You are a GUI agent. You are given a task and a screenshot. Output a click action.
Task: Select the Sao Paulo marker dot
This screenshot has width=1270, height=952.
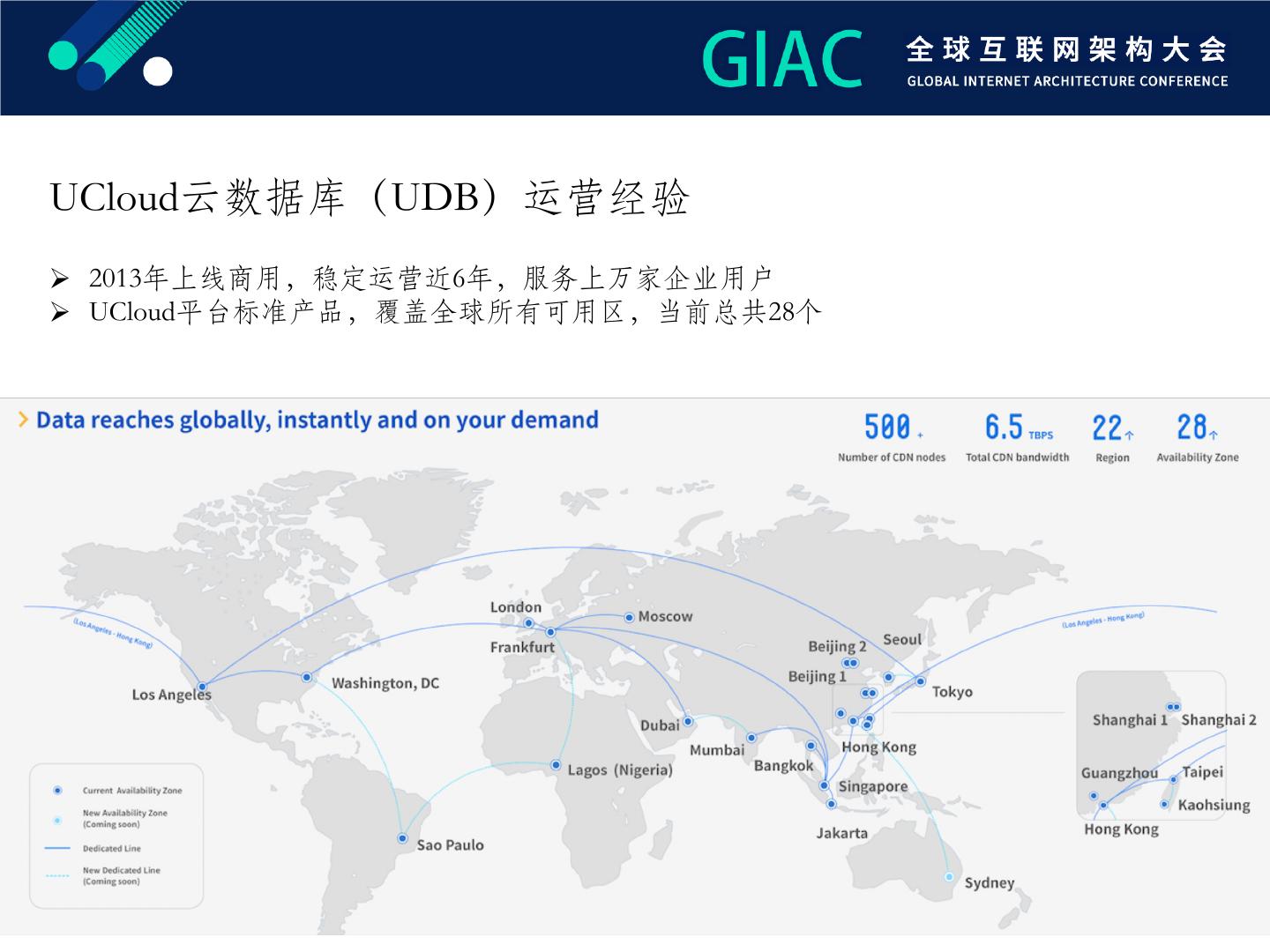click(x=402, y=838)
